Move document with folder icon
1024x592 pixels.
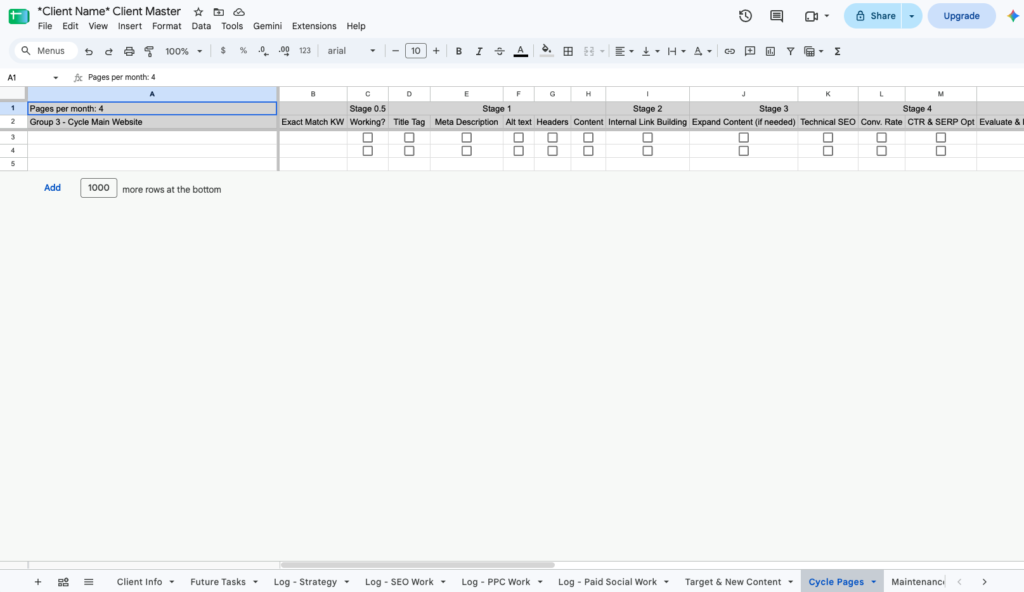(x=219, y=12)
